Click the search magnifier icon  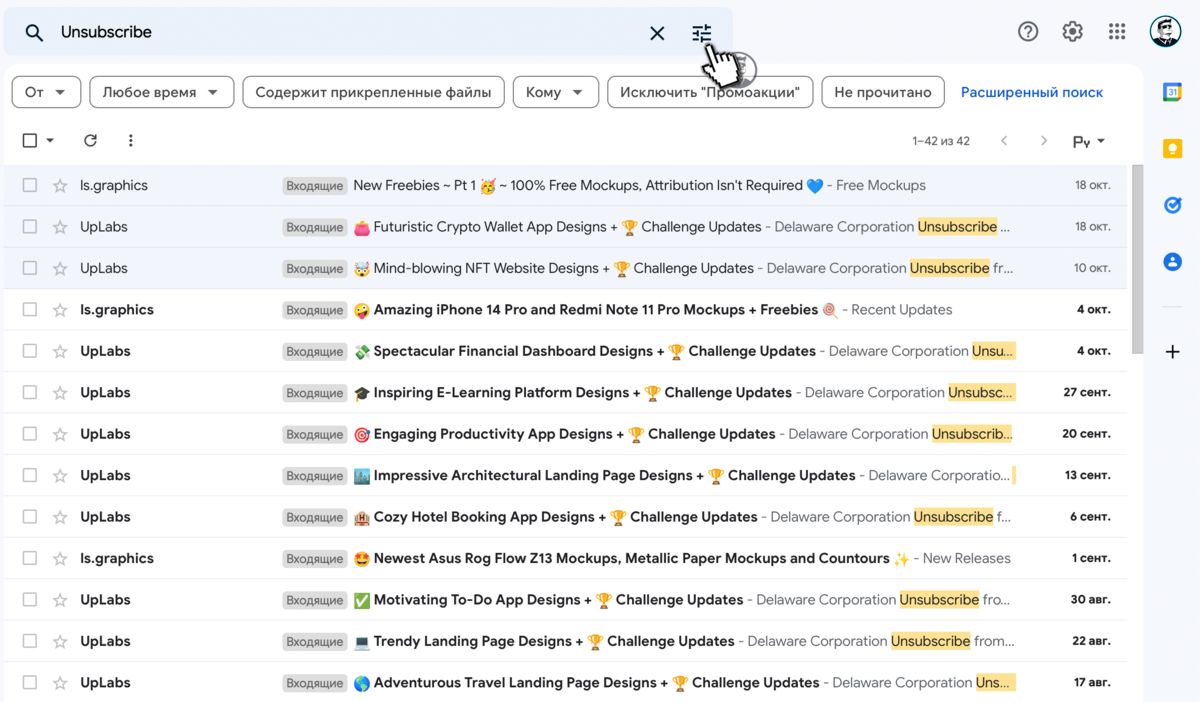[34, 33]
